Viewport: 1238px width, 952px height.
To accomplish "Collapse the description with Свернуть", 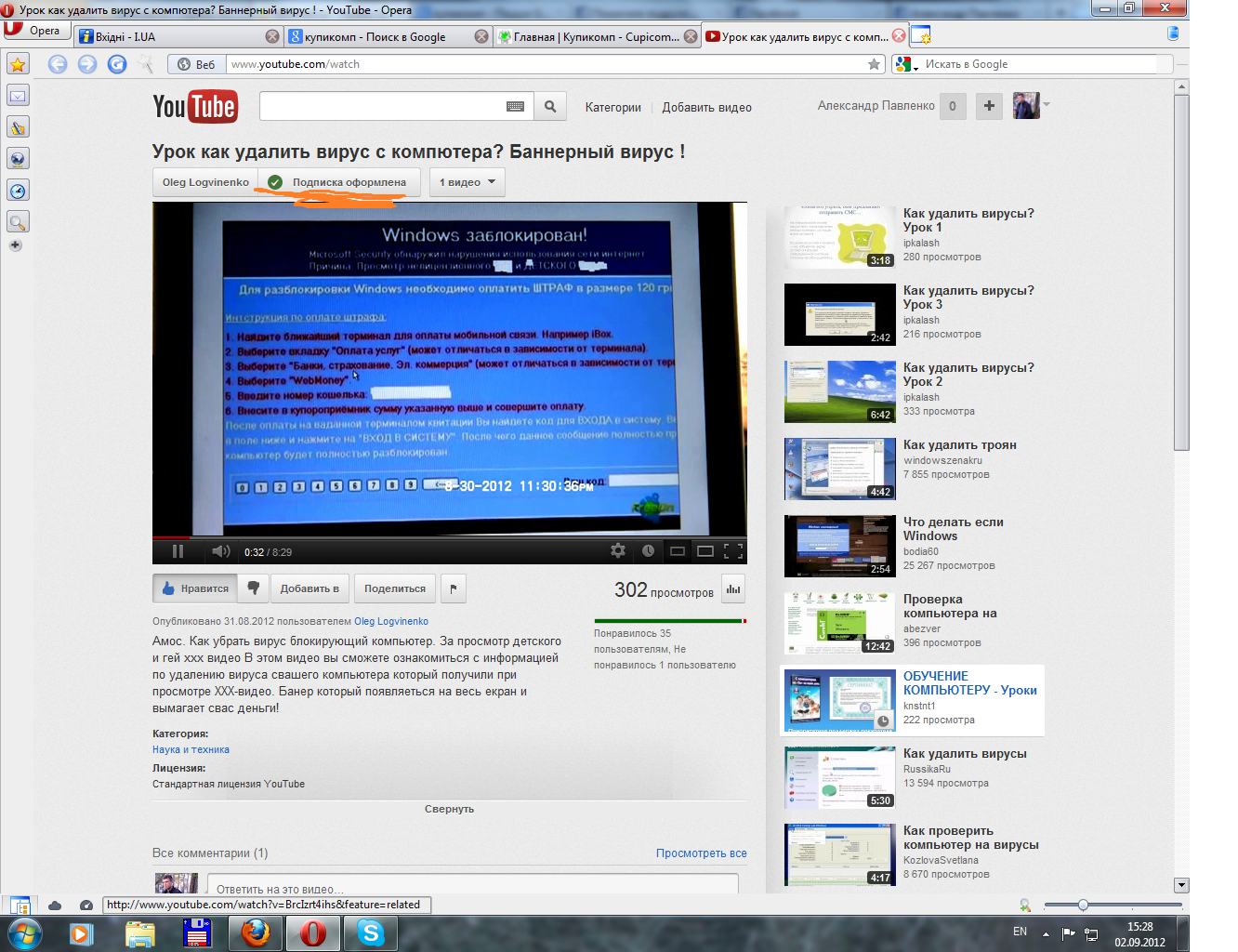I will point(450,809).
